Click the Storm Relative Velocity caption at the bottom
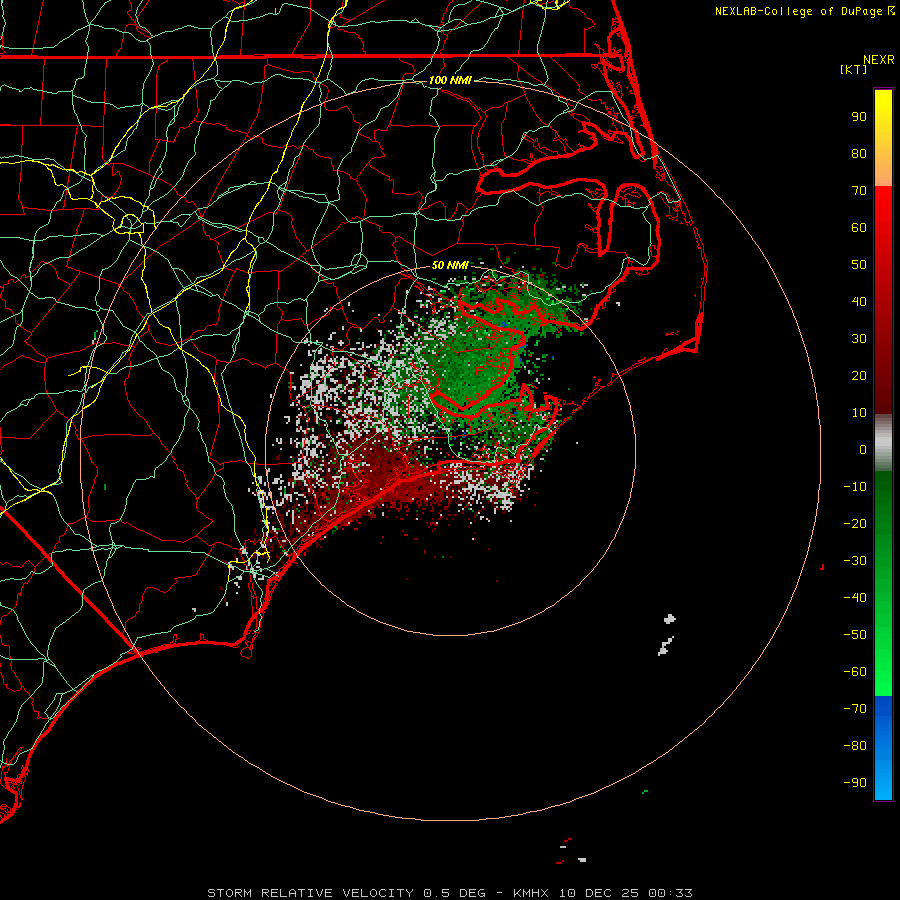Viewport: 900px width, 900px height. pyautogui.click(x=450, y=893)
